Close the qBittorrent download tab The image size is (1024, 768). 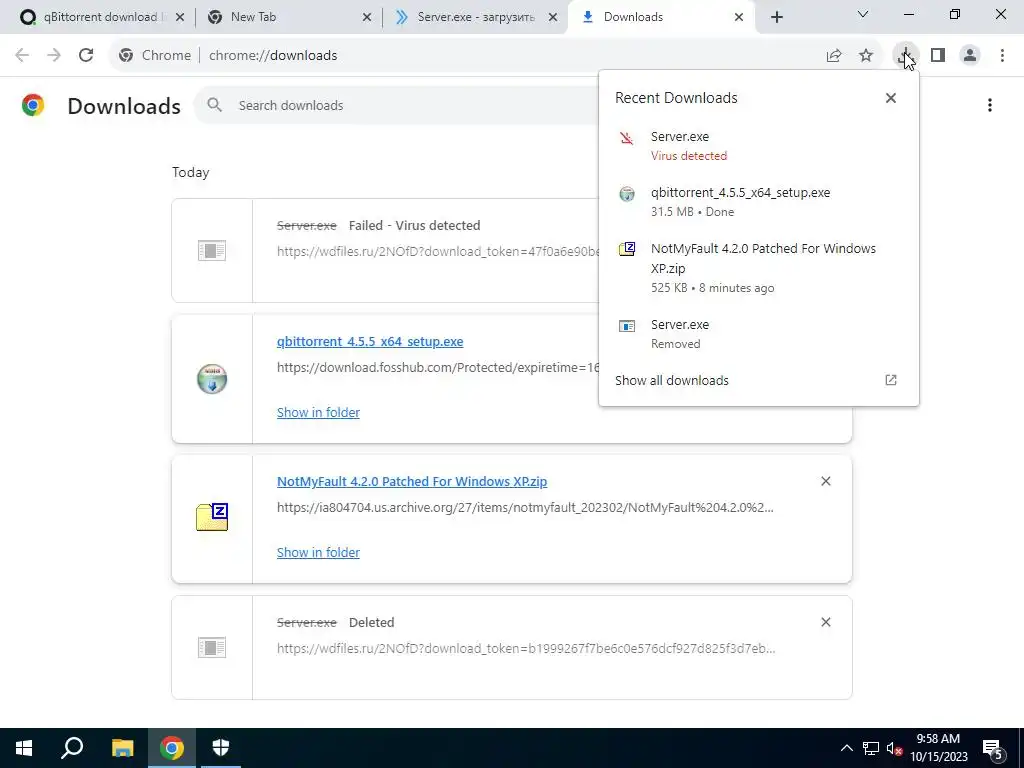(180, 17)
